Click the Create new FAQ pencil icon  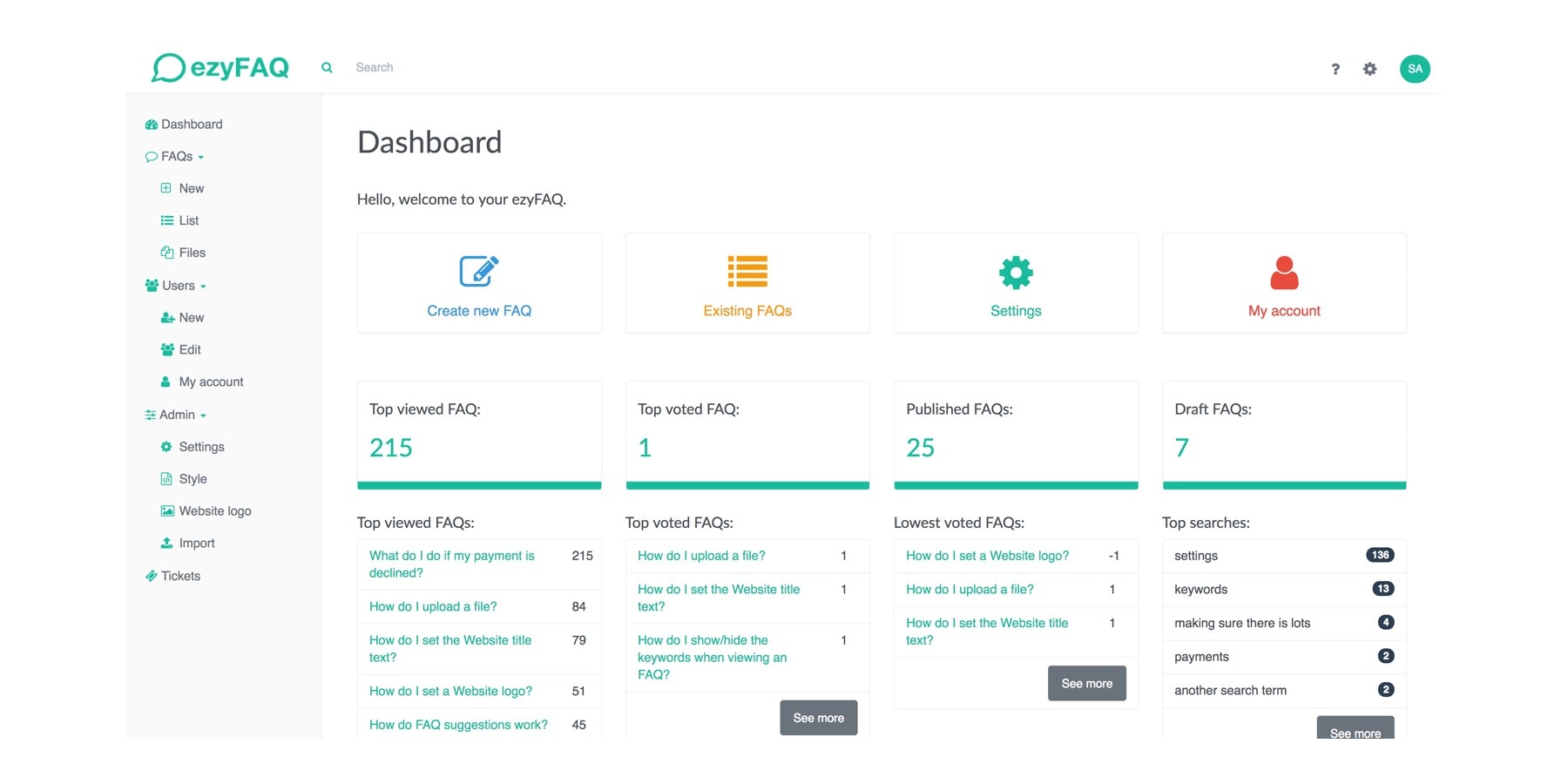[x=479, y=271]
